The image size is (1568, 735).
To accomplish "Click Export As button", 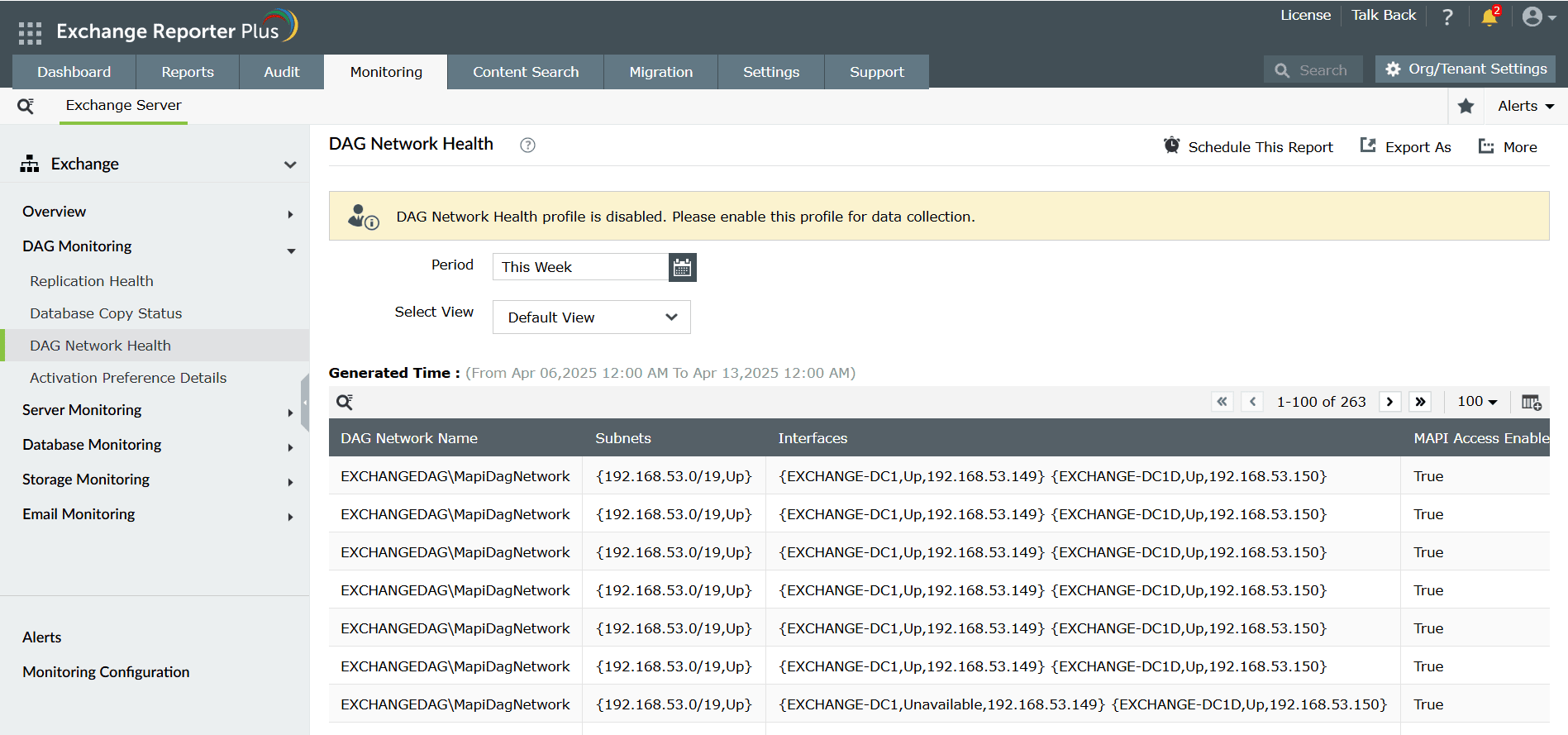I will point(1405,146).
